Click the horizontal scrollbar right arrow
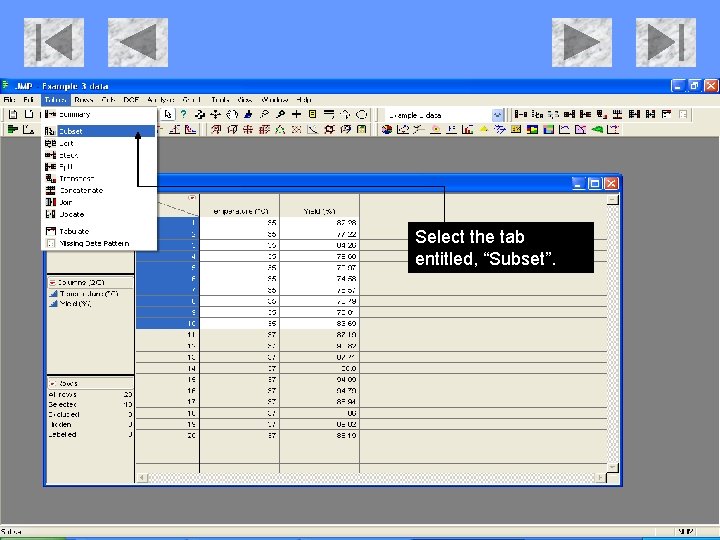The image size is (720, 540). (600, 478)
